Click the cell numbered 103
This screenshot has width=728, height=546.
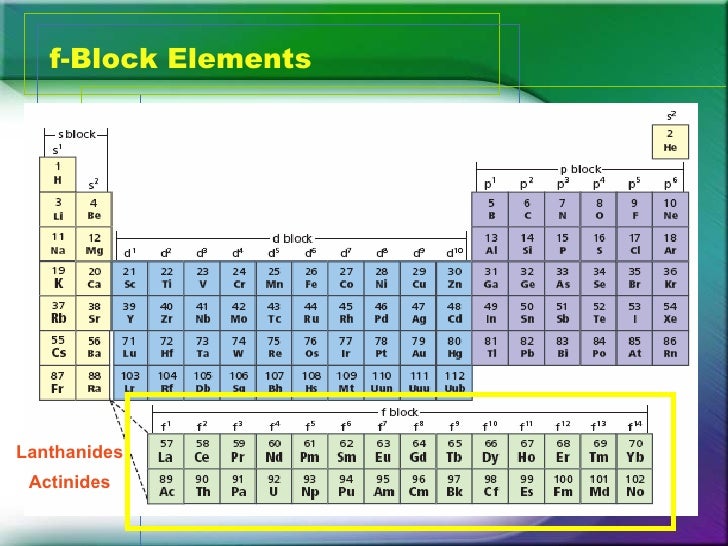point(130,382)
